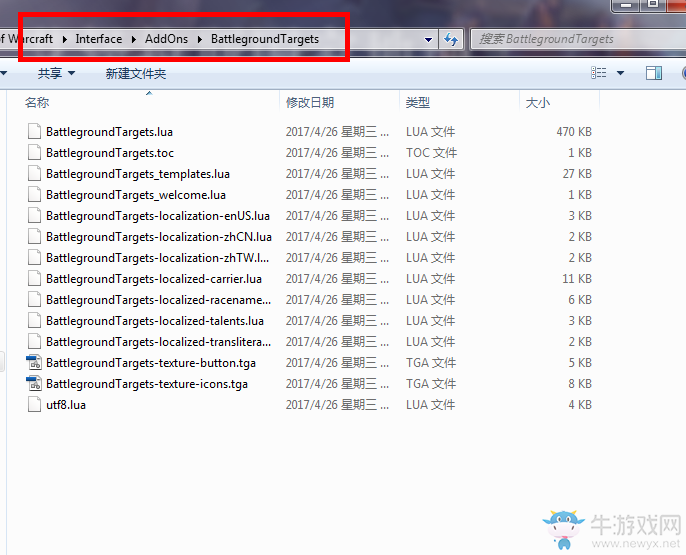
Task: Click the 11 KB size cell
Action: [x=577, y=279]
